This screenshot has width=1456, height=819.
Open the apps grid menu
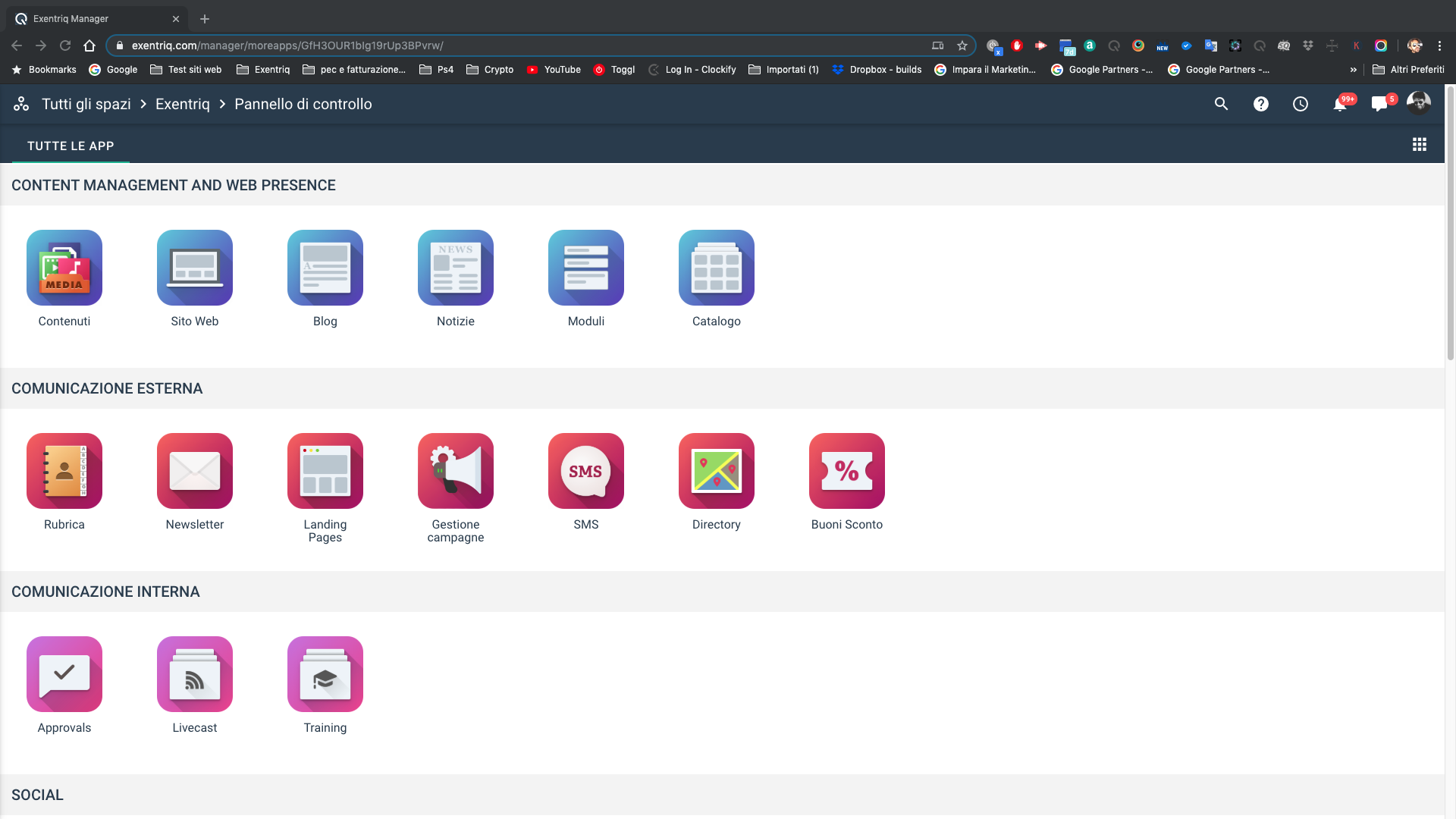pos(1420,145)
